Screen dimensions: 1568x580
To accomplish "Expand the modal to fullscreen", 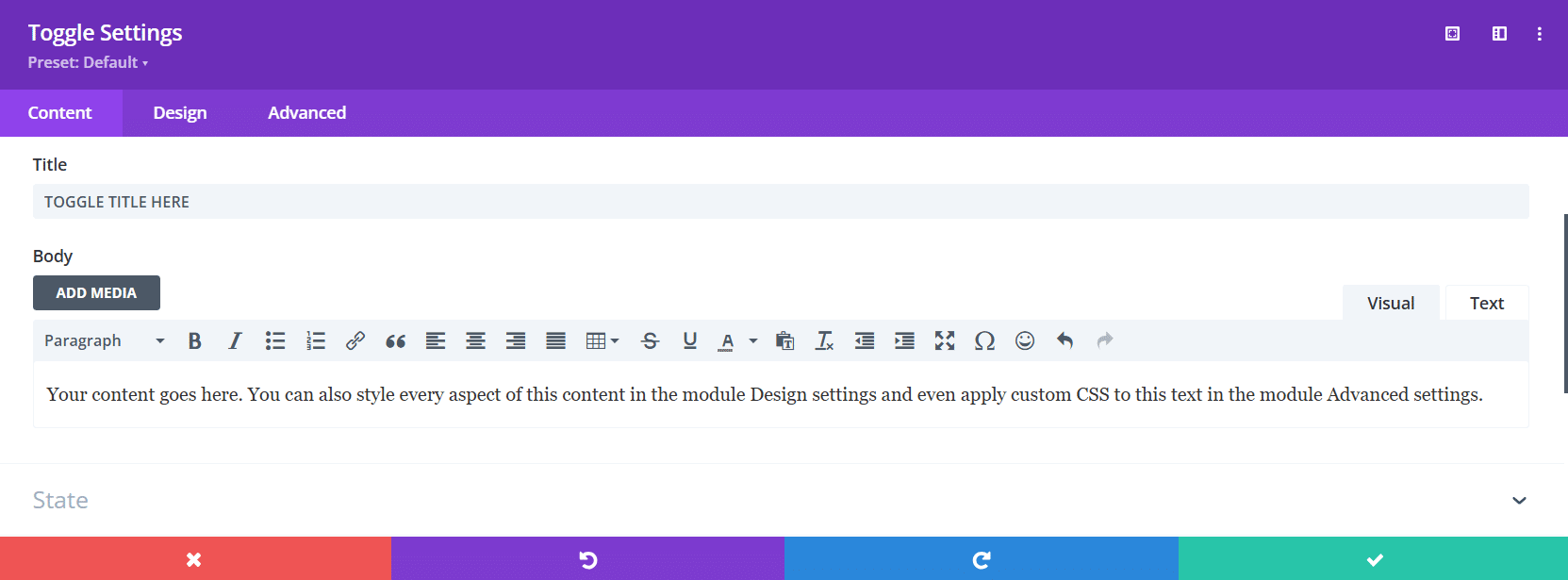I will (1453, 34).
